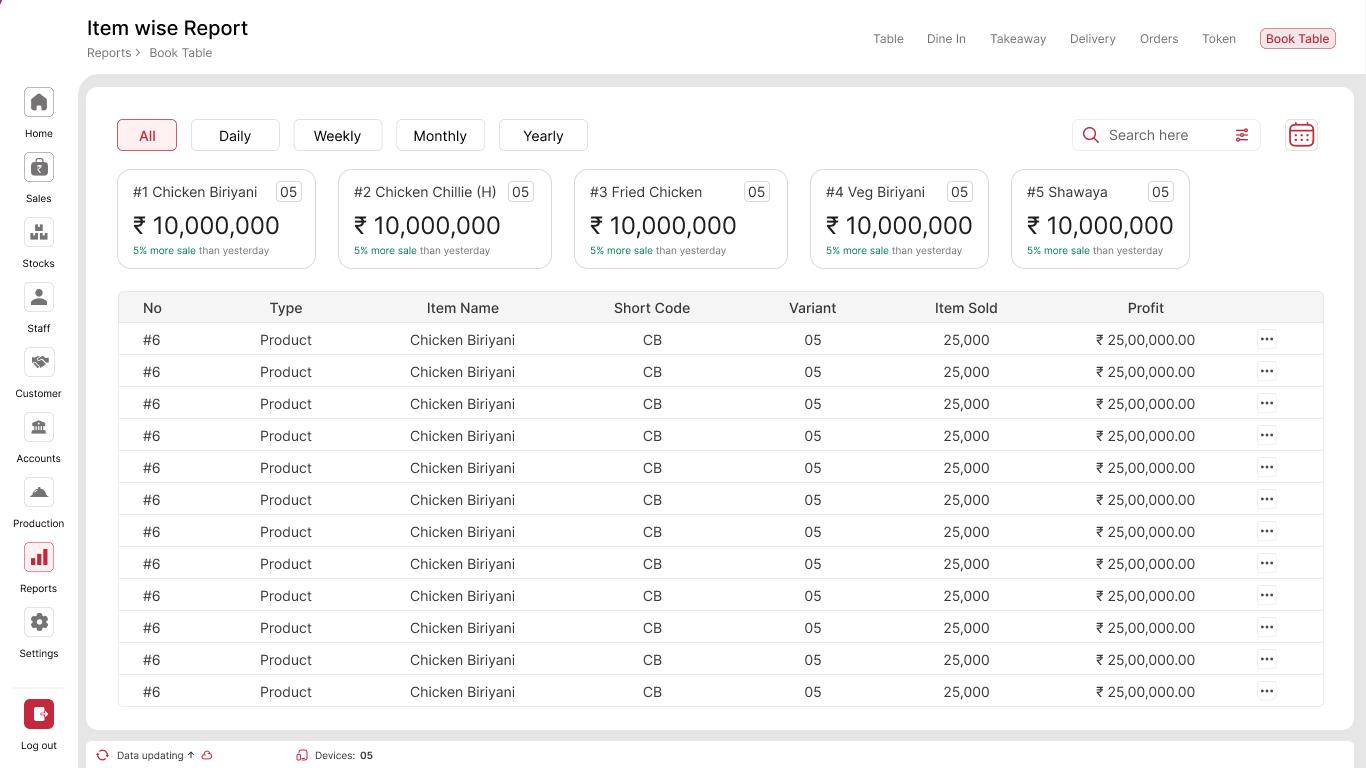This screenshot has height=768, width=1366.
Task: Switch to the Weekly filter
Action: 337,136
